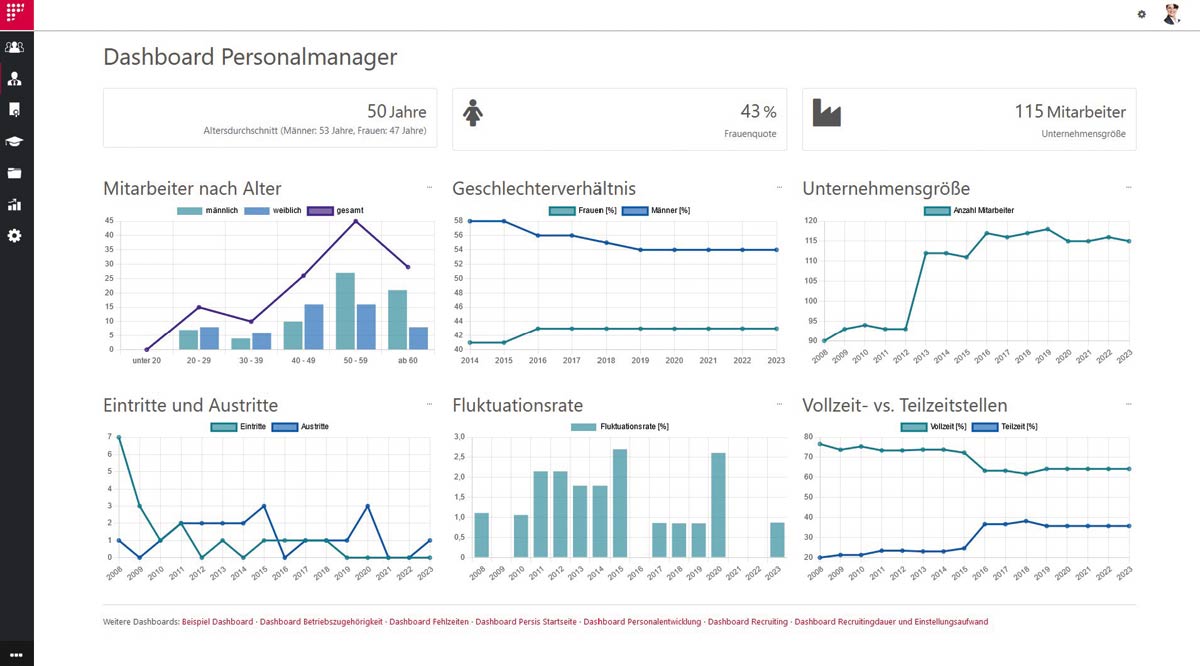The height and width of the screenshot is (666, 1200).
Task: Open the applicant document sidebar icon
Action: point(15,110)
